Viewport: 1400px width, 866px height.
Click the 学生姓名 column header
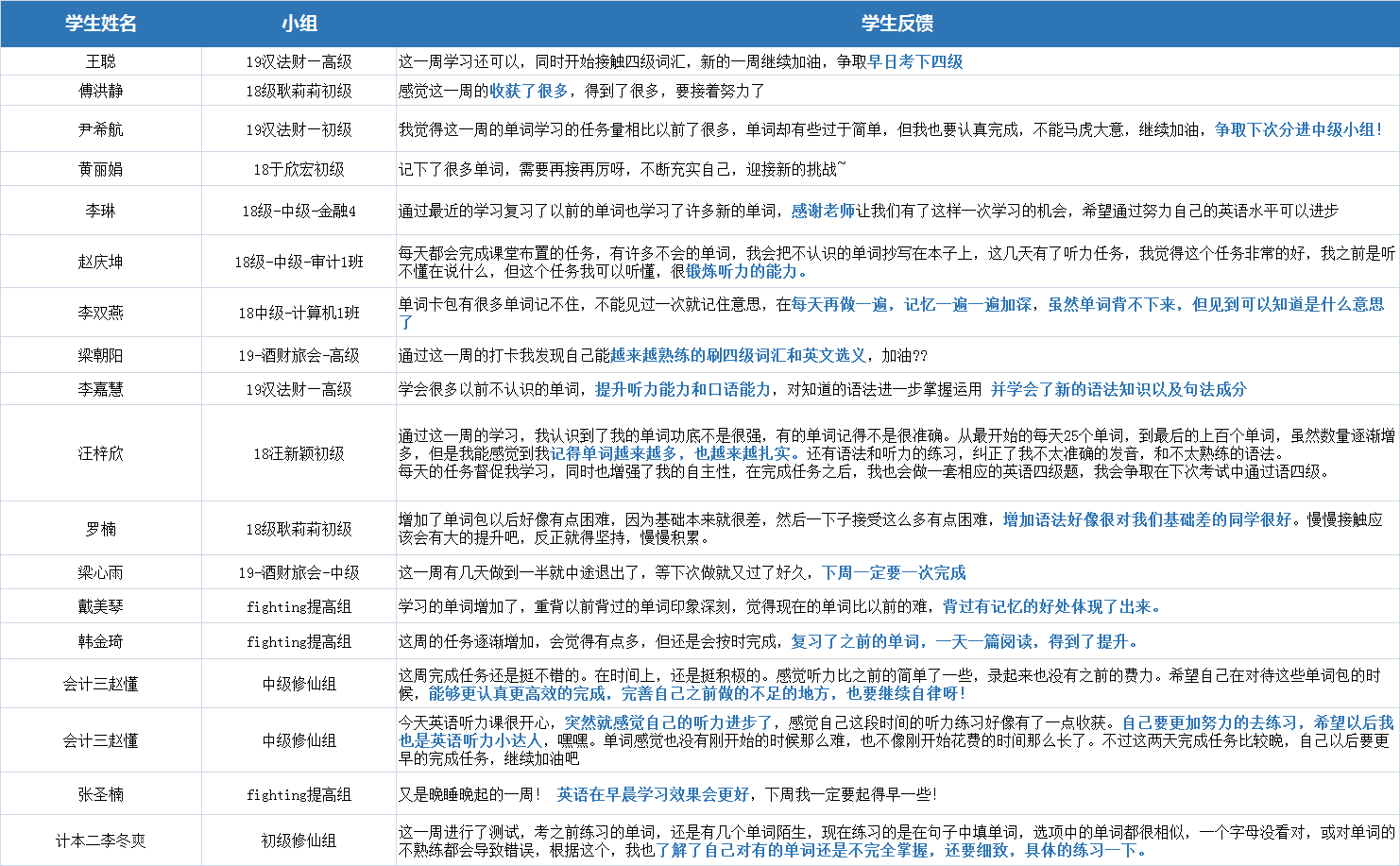pyautogui.click(x=100, y=24)
